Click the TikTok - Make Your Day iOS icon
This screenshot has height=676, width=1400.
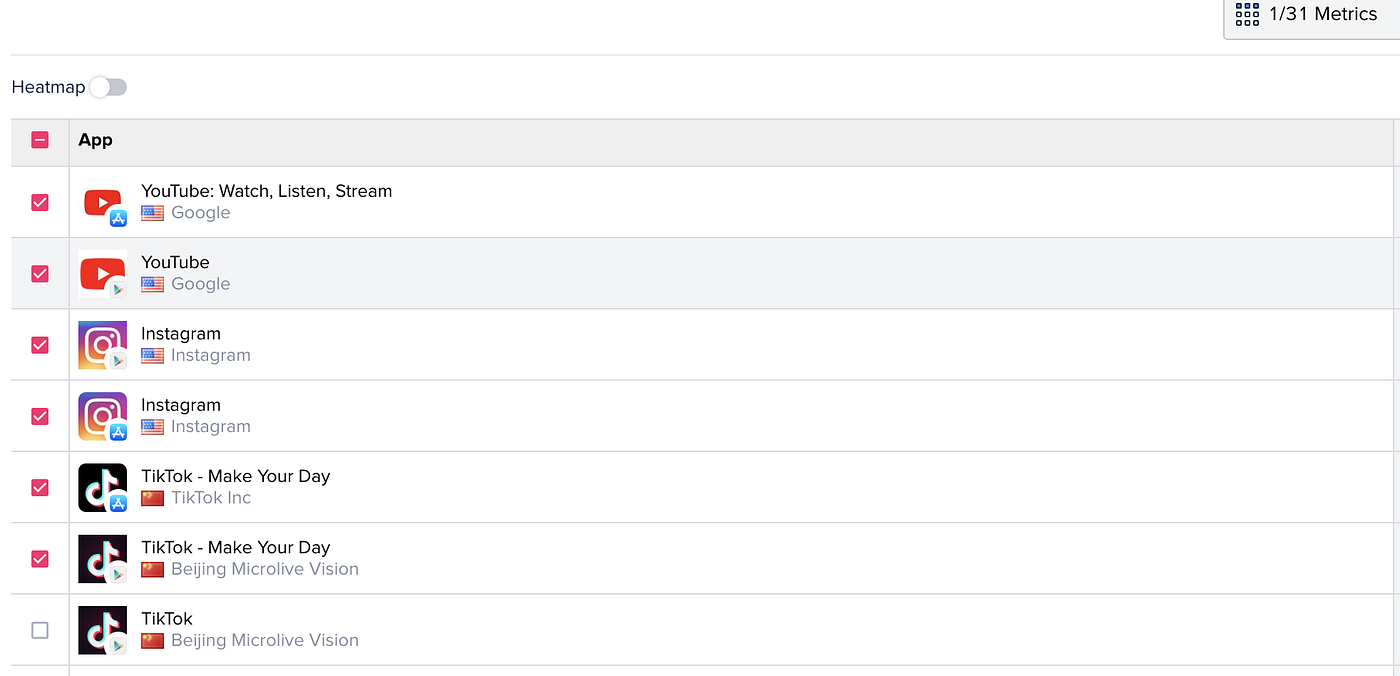pos(102,487)
